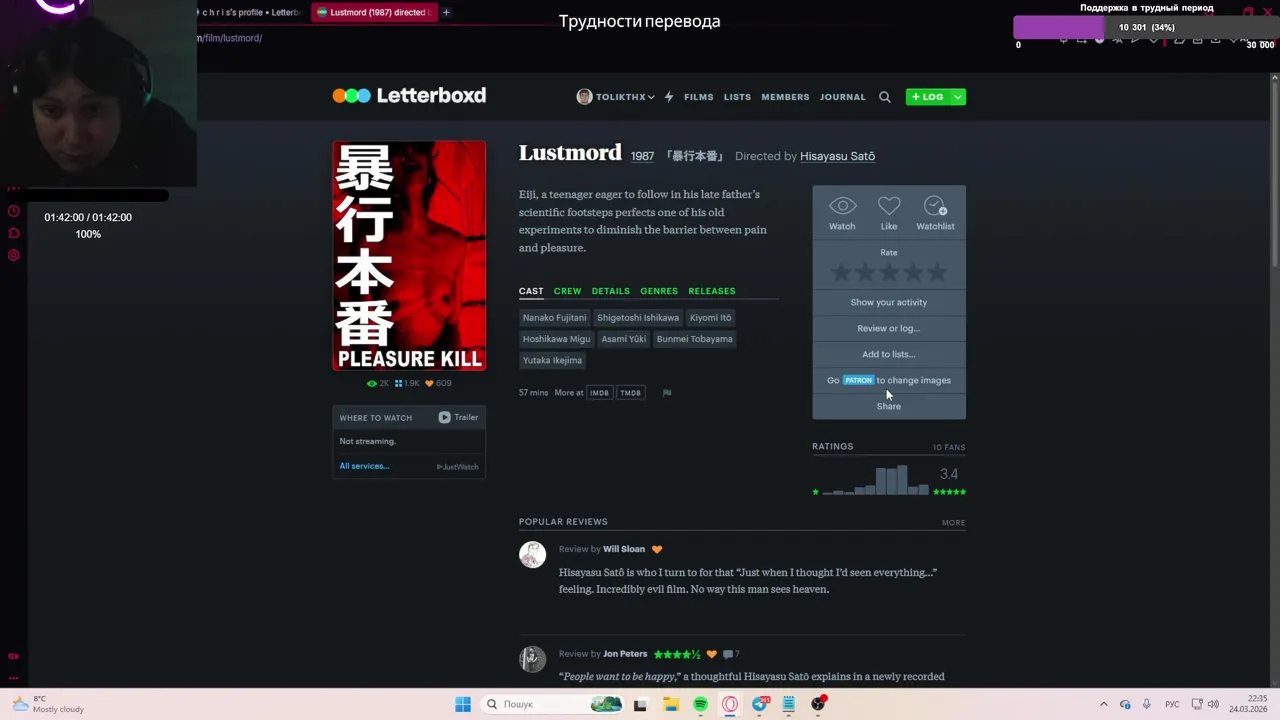Open reviewer Will Sloan's name

(x=624, y=549)
